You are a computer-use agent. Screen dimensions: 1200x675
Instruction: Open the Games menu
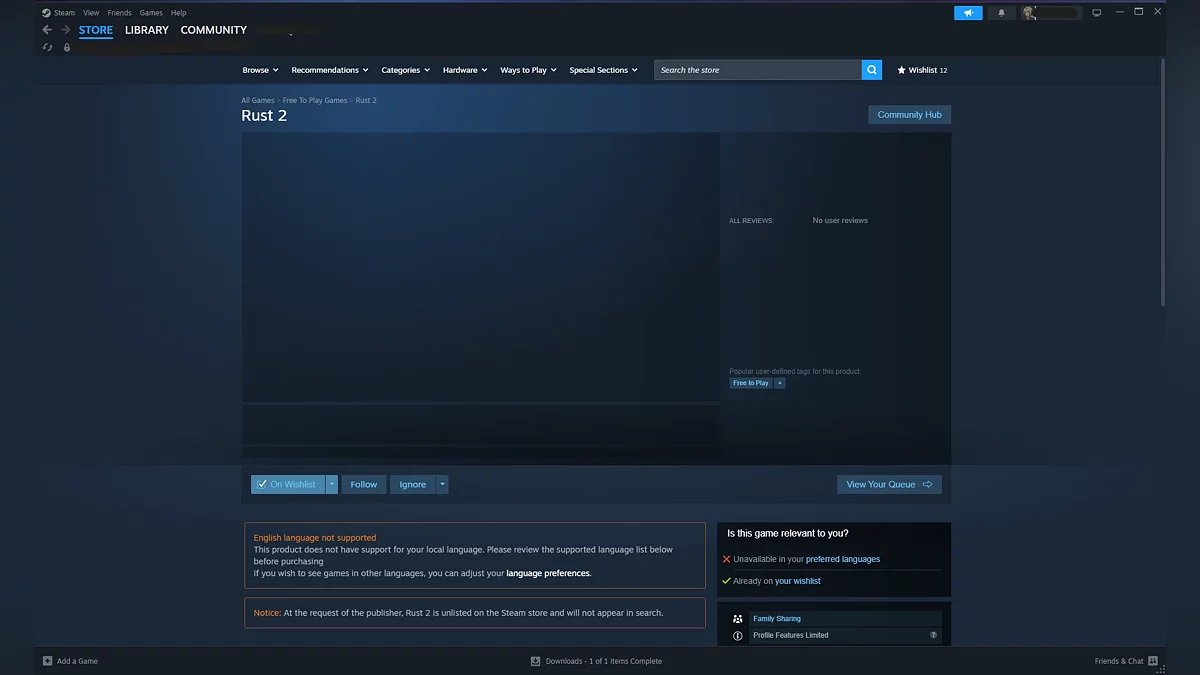coord(150,12)
